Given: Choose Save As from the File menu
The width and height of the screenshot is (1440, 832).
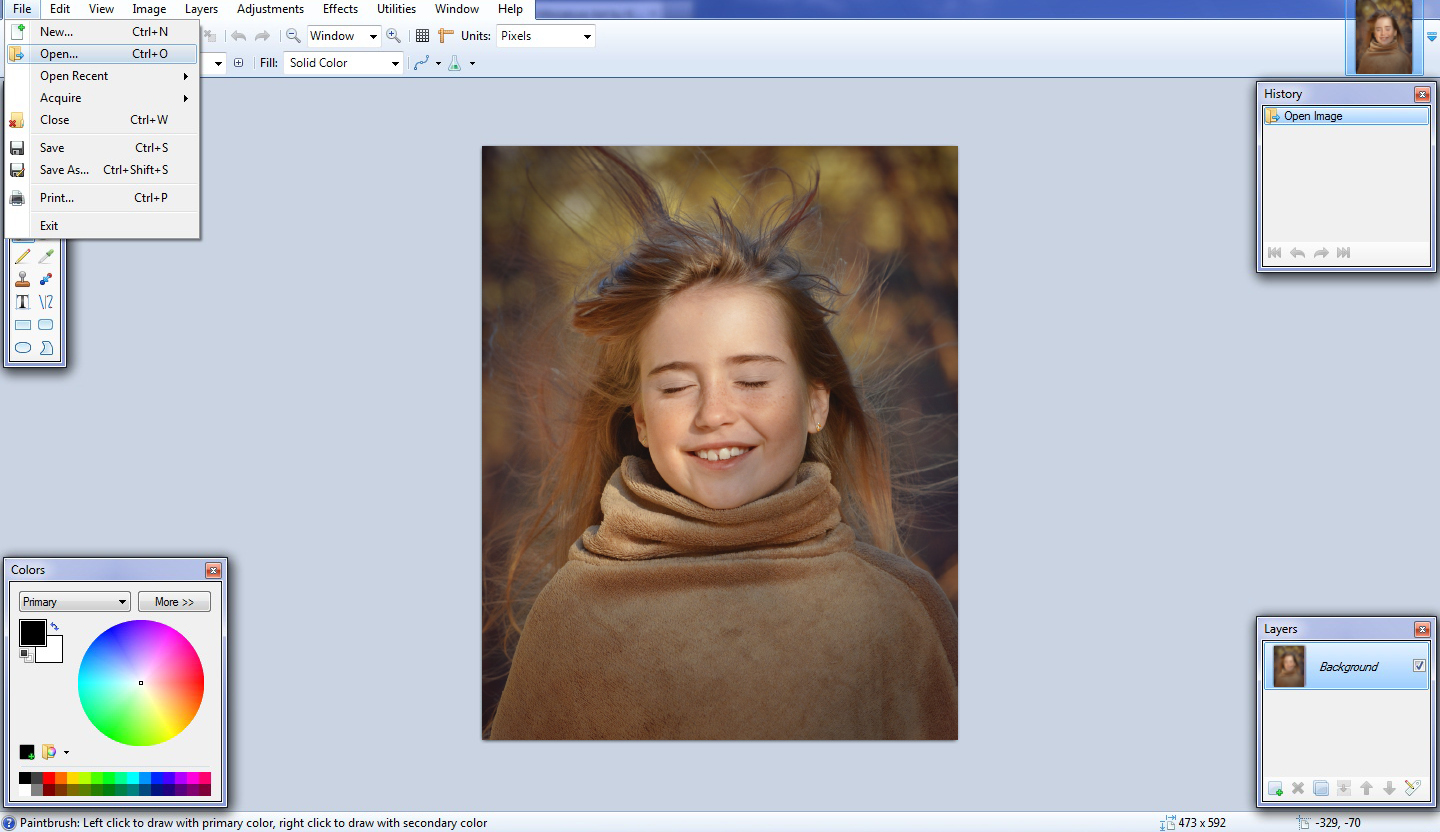Looking at the screenshot, I should click(x=63, y=170).
